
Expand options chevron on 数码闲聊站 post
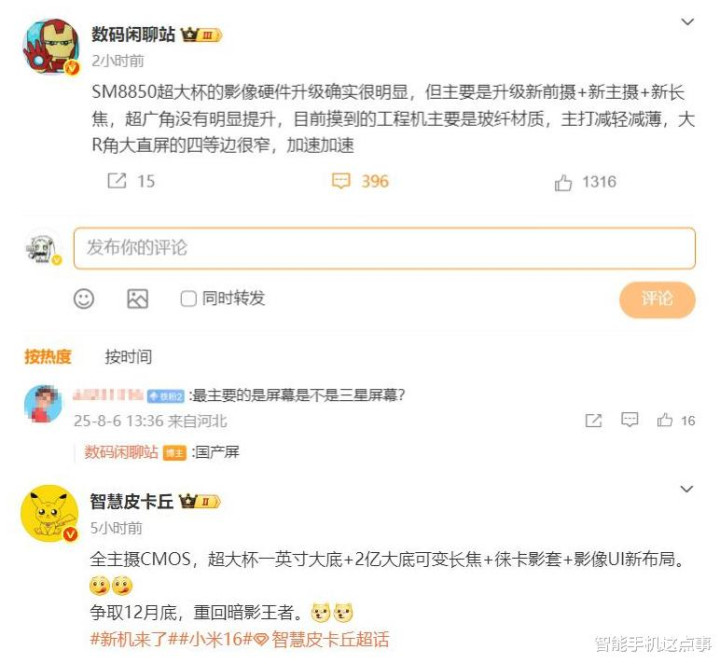coord(687,22)
